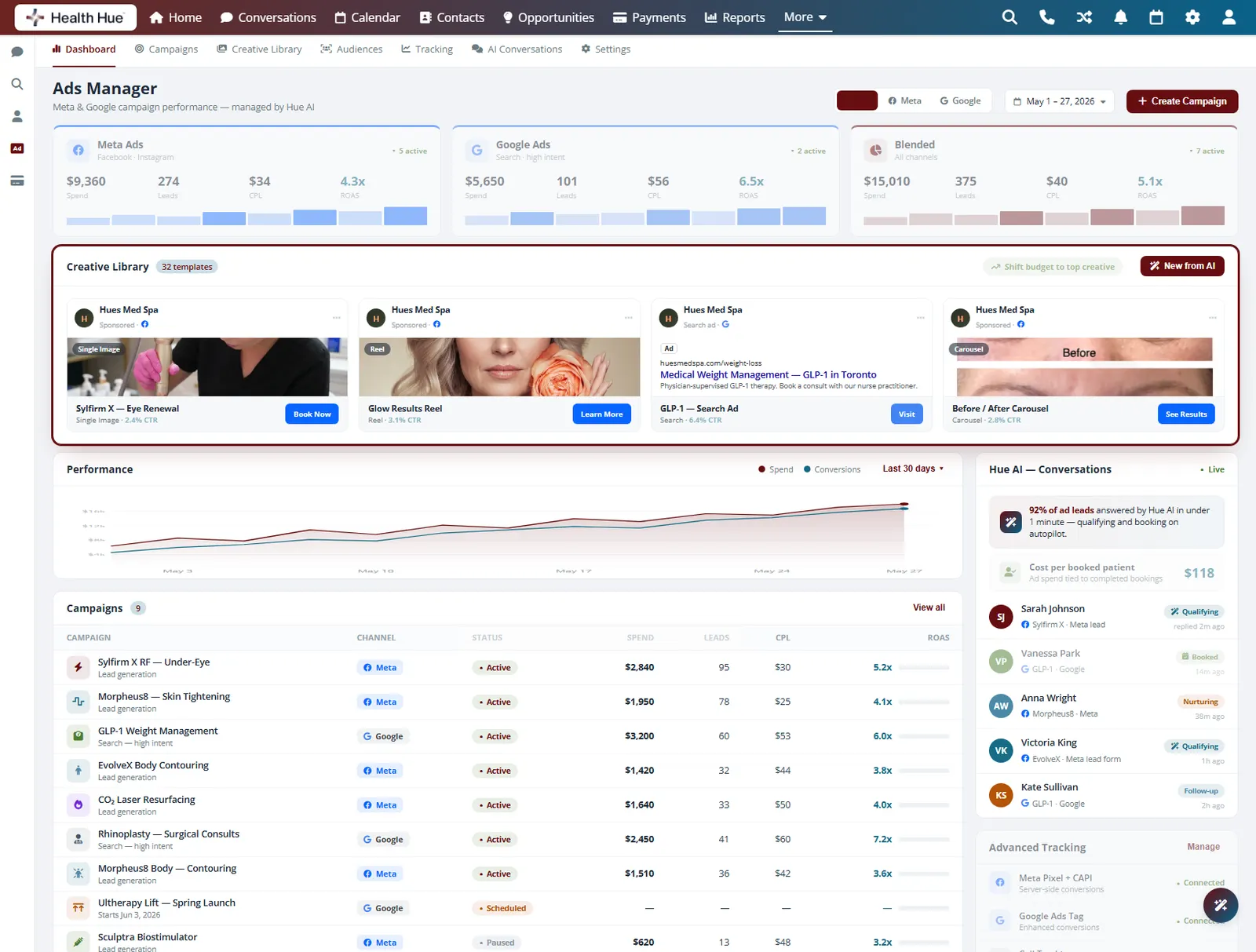Open the calendar icon beside the bell
The image size is (1256, 952).
(1156, 17)
